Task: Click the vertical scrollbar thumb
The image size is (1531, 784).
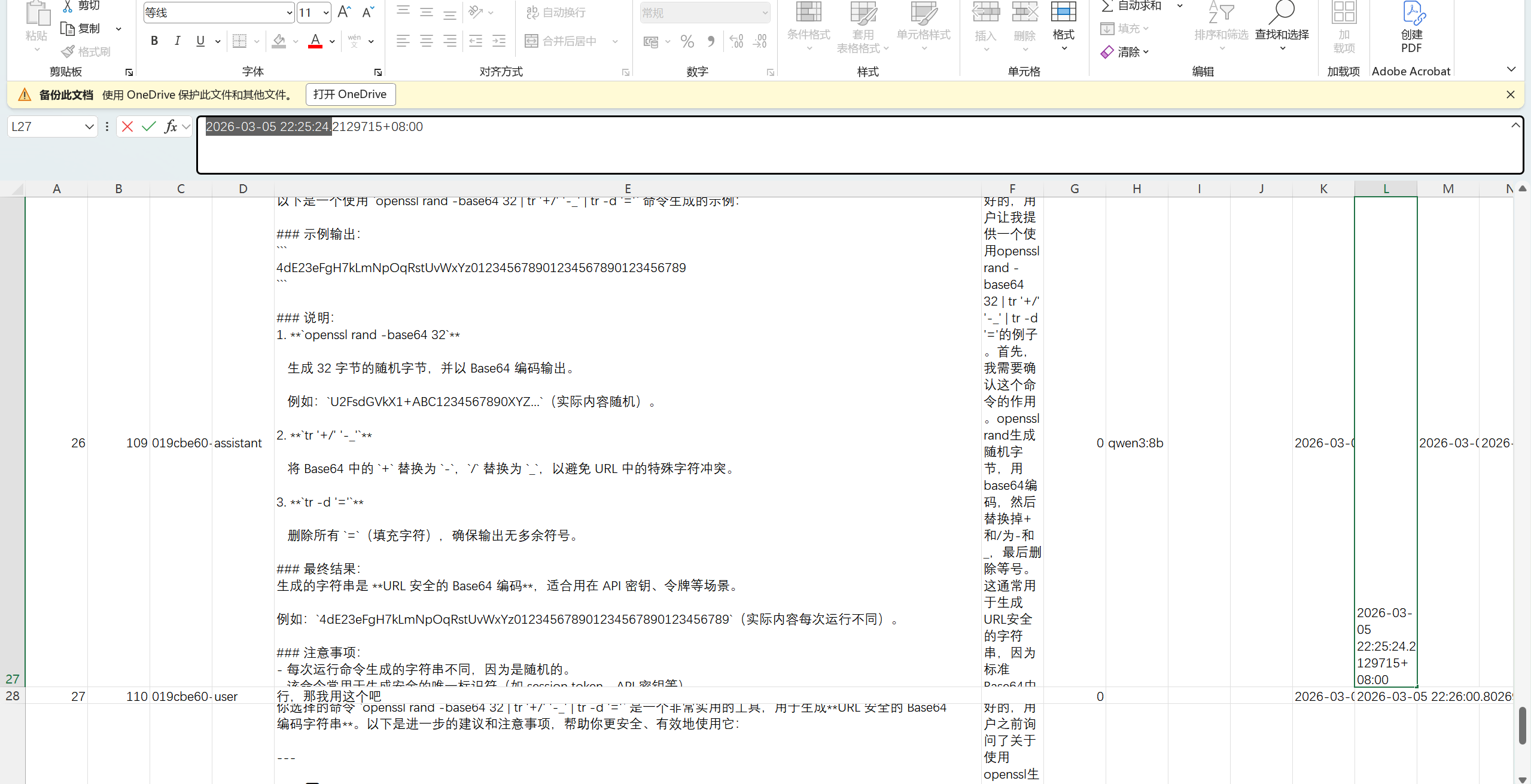Action: pyautogui.click(x=1523, y=725)
